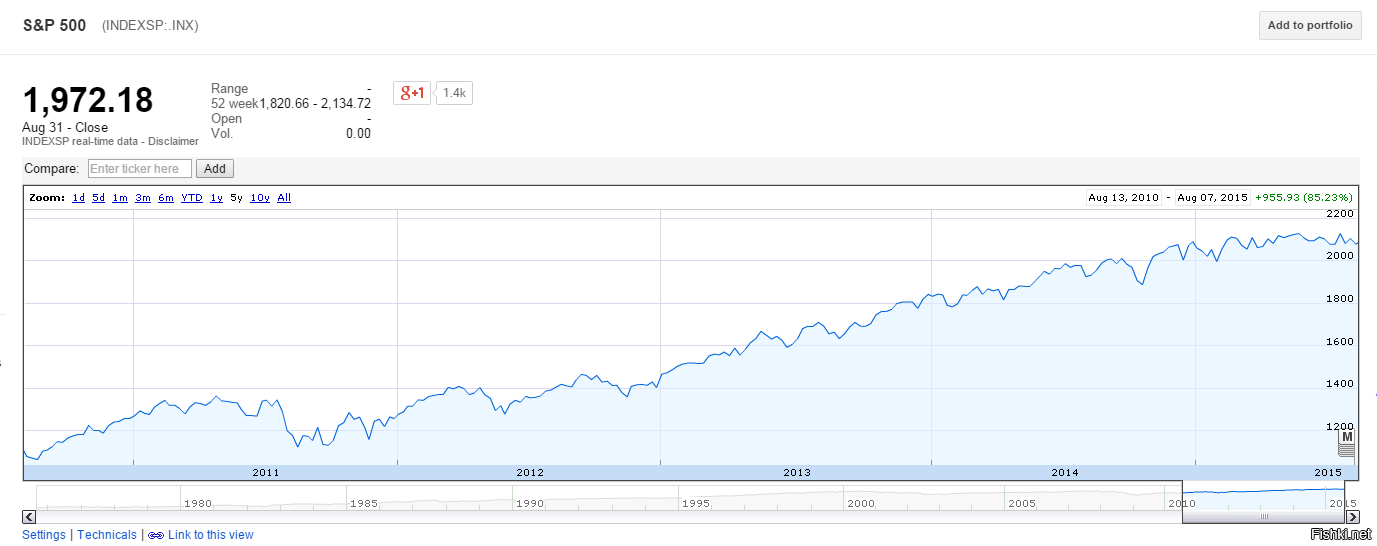Click the Add to portfolio button
1377x546 pixels.
pos(1309,26)
